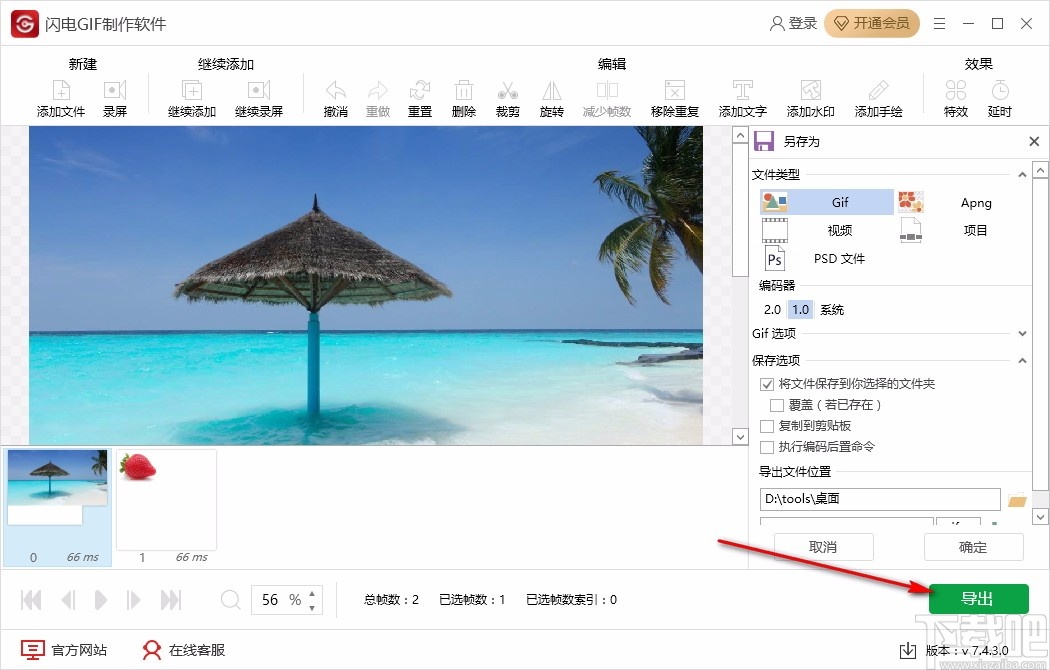Enable the 执行编码后置命令 checkbox
Image resolution: width=1050 pixels, height=670 pixels.
767,447
